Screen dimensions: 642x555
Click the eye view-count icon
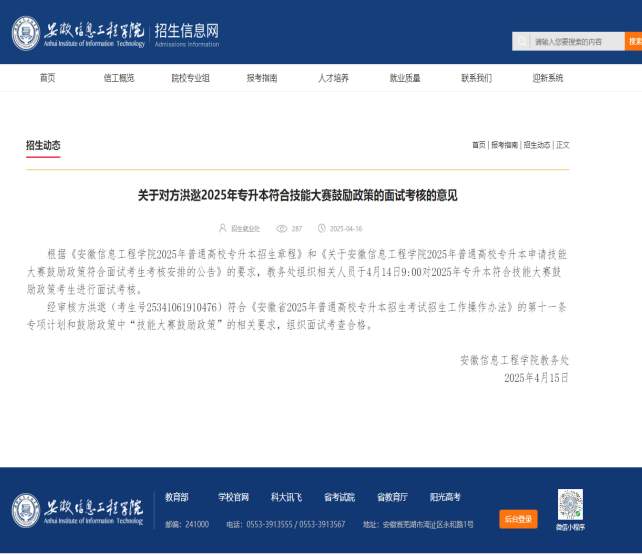[x=282, y=228]
